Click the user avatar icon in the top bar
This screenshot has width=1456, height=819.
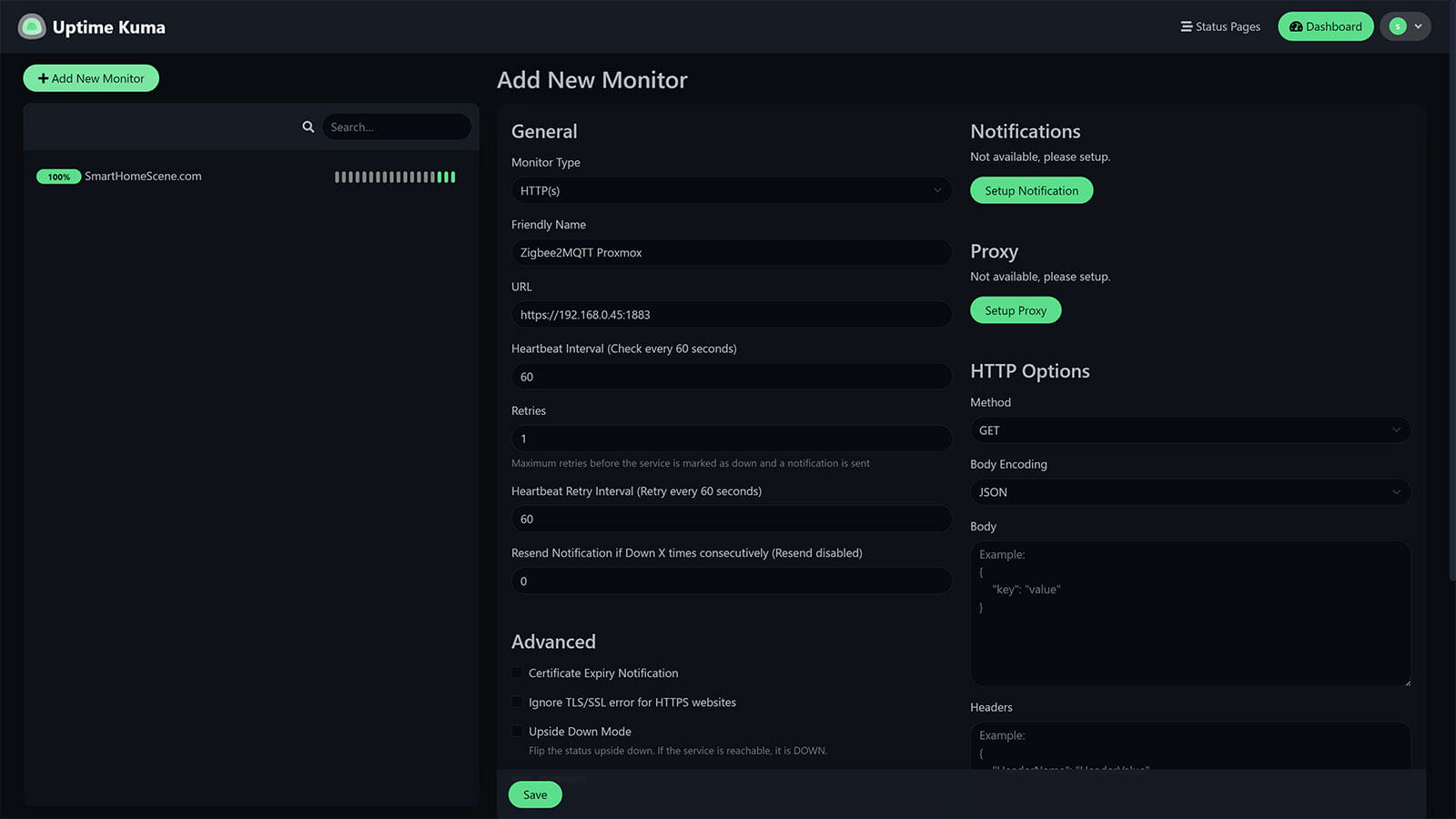pos(1397,26)
